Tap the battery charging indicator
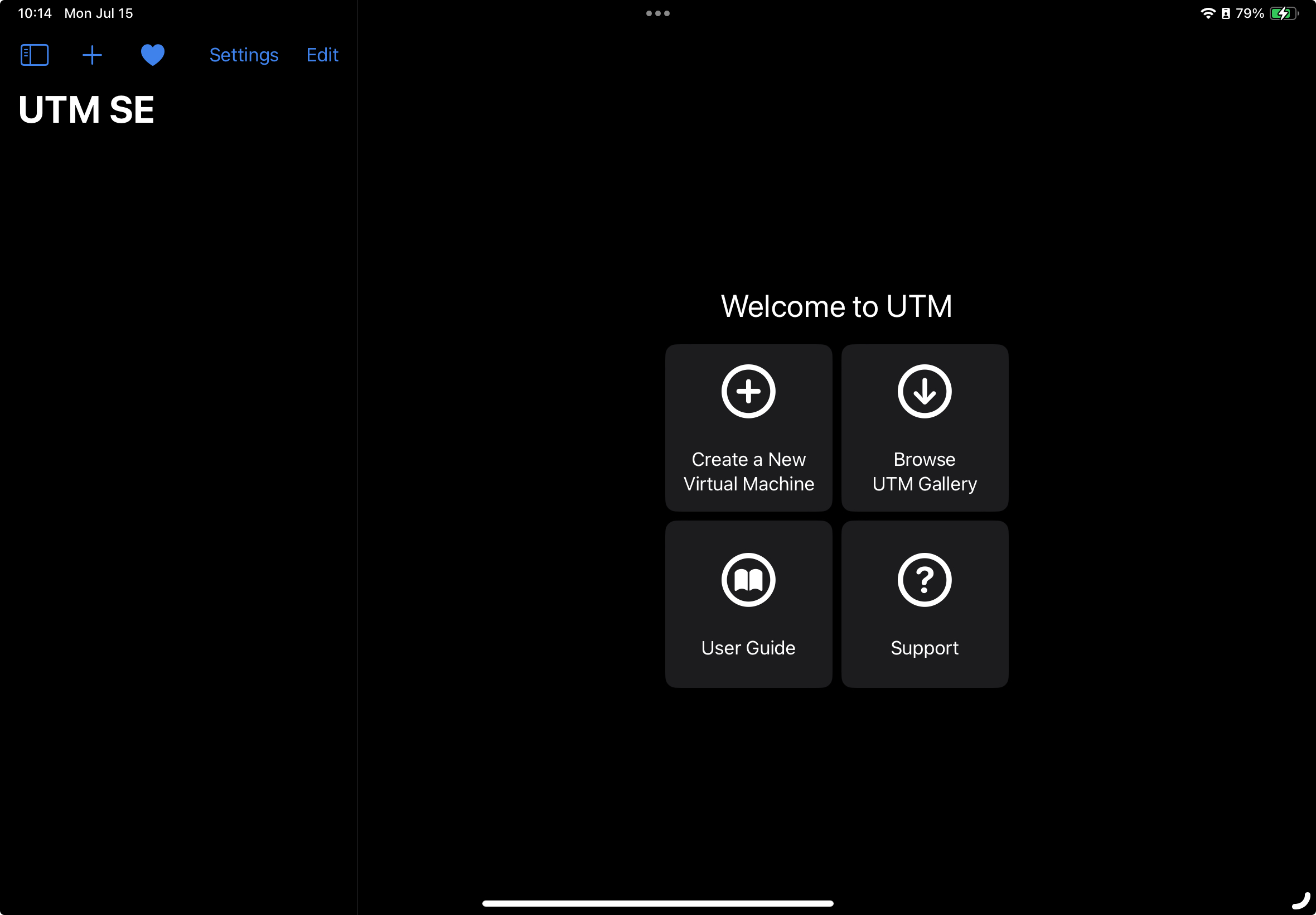 point(1283,13)
